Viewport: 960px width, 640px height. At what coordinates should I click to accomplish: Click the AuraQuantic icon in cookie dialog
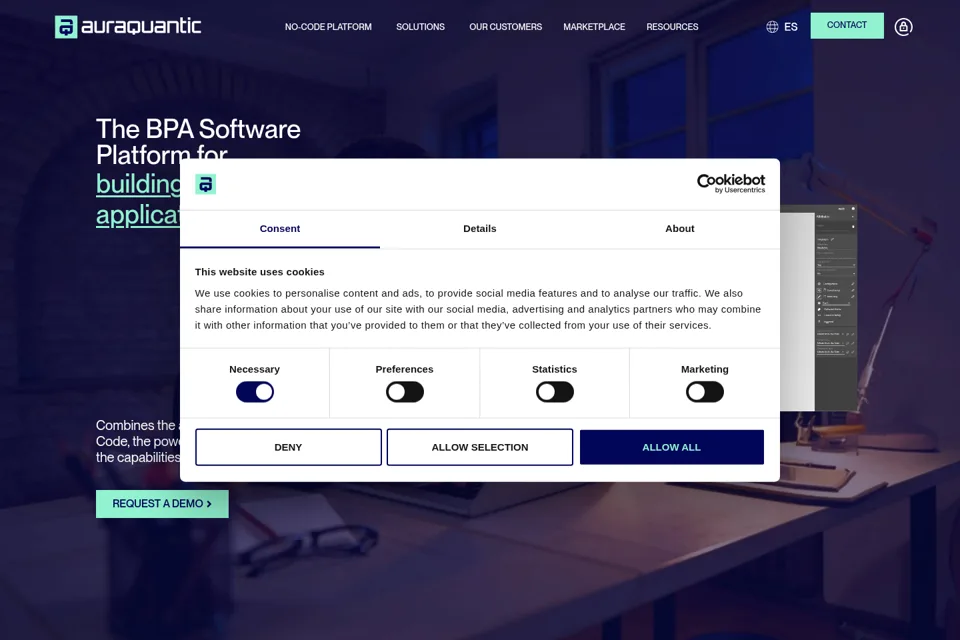tap(206, 184)
